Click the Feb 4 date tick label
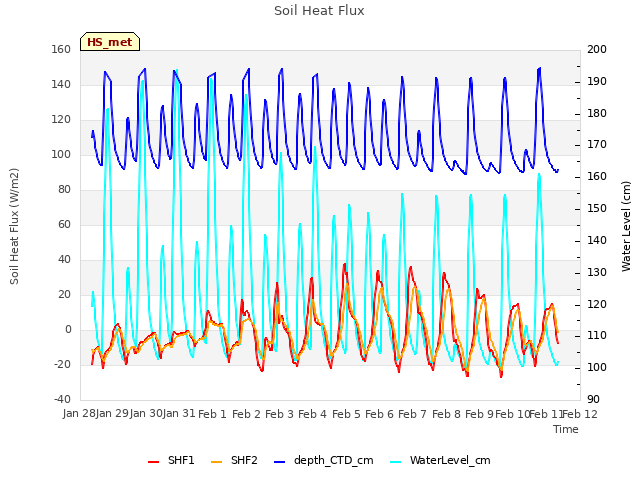 [x=312, y=414]
